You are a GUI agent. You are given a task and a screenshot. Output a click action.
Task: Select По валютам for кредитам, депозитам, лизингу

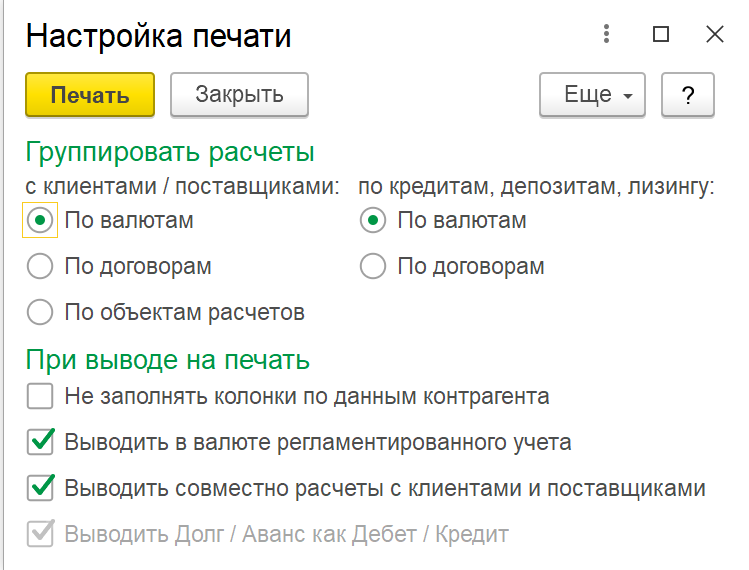(373, 221)
